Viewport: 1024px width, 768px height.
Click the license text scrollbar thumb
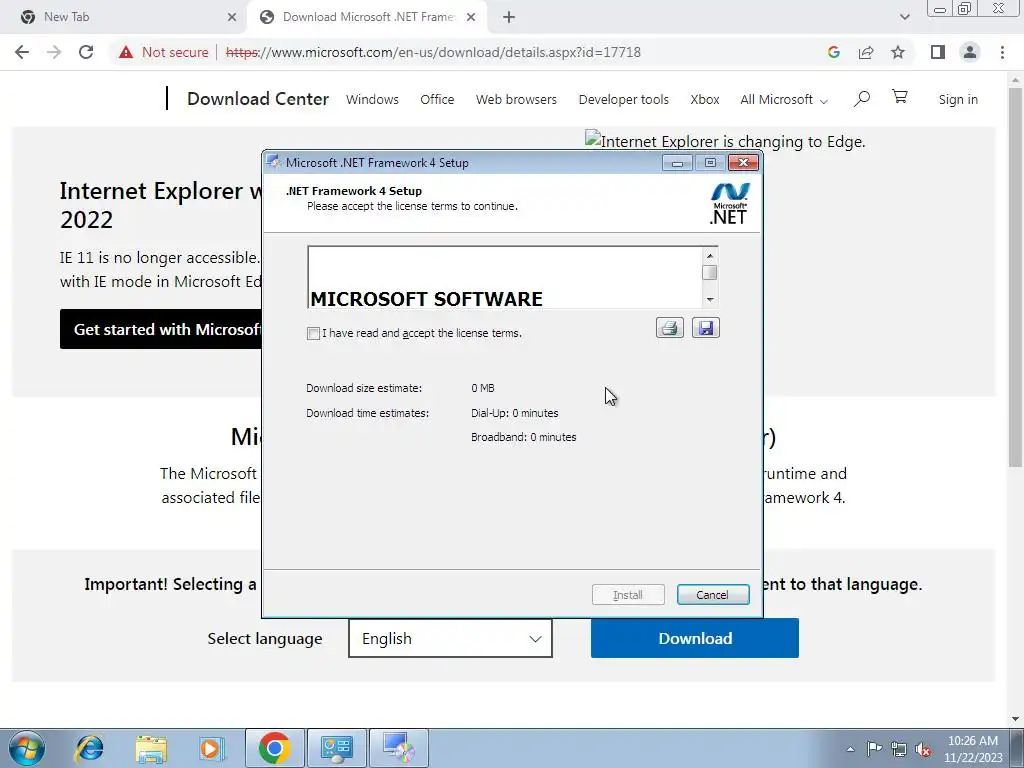point(710,272)
